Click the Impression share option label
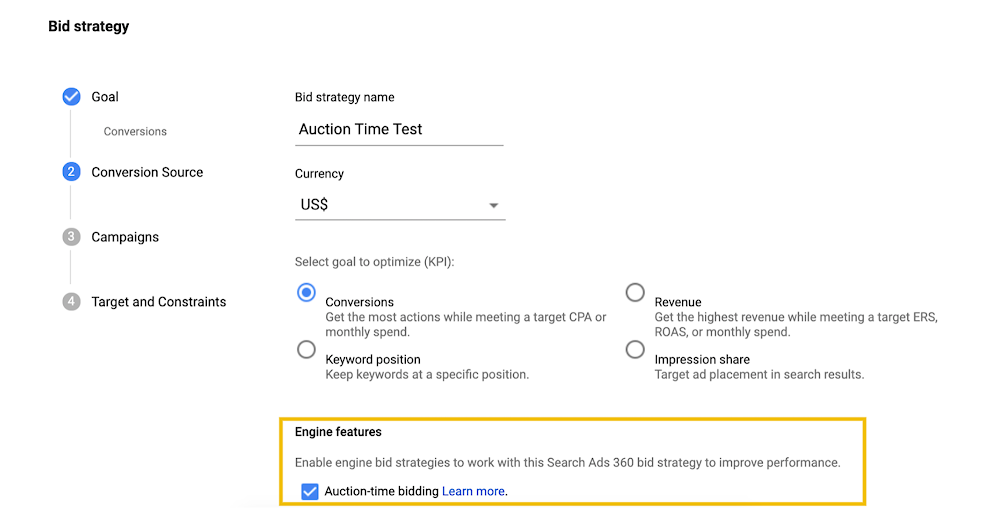Screen dimensions: 1000x522 [702, 359]
